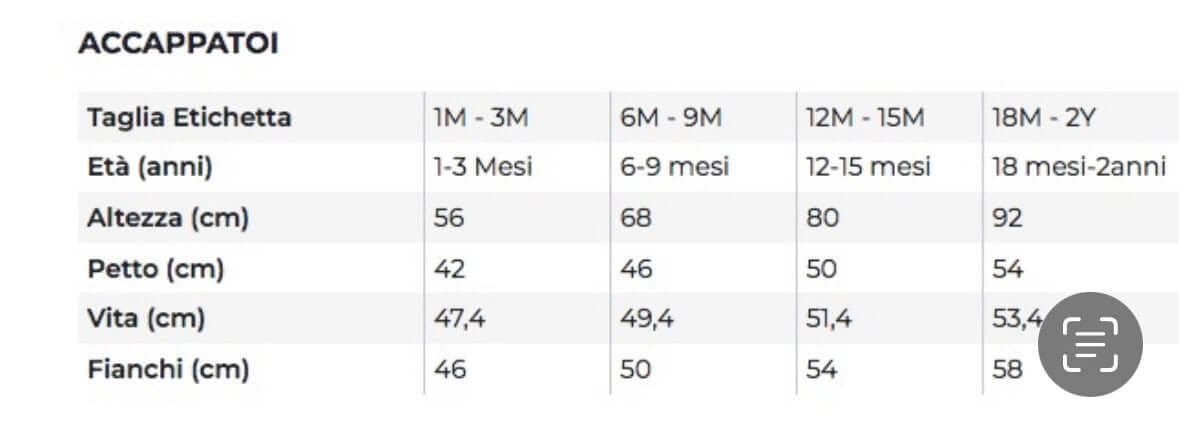Select waist value 49,4
The image size is (1179, 429).
pos(647,319)
